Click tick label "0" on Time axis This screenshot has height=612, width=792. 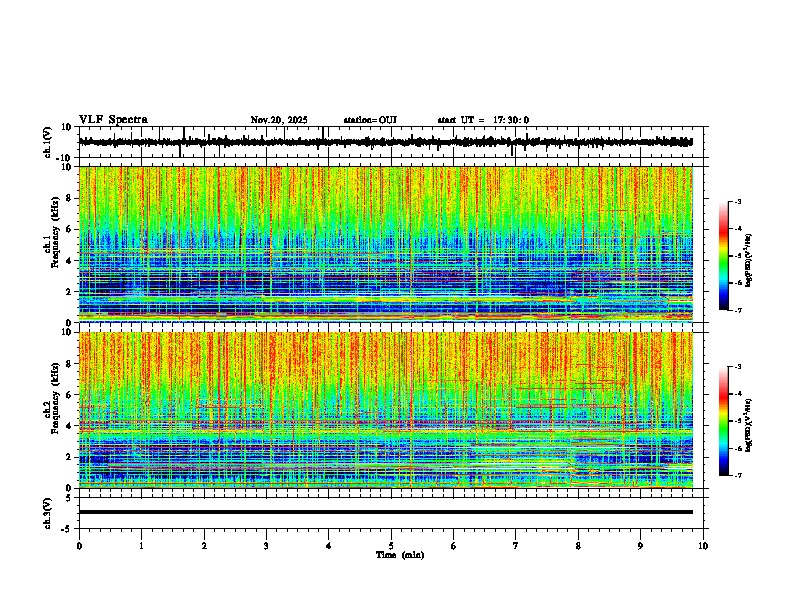tap(79, 546)
